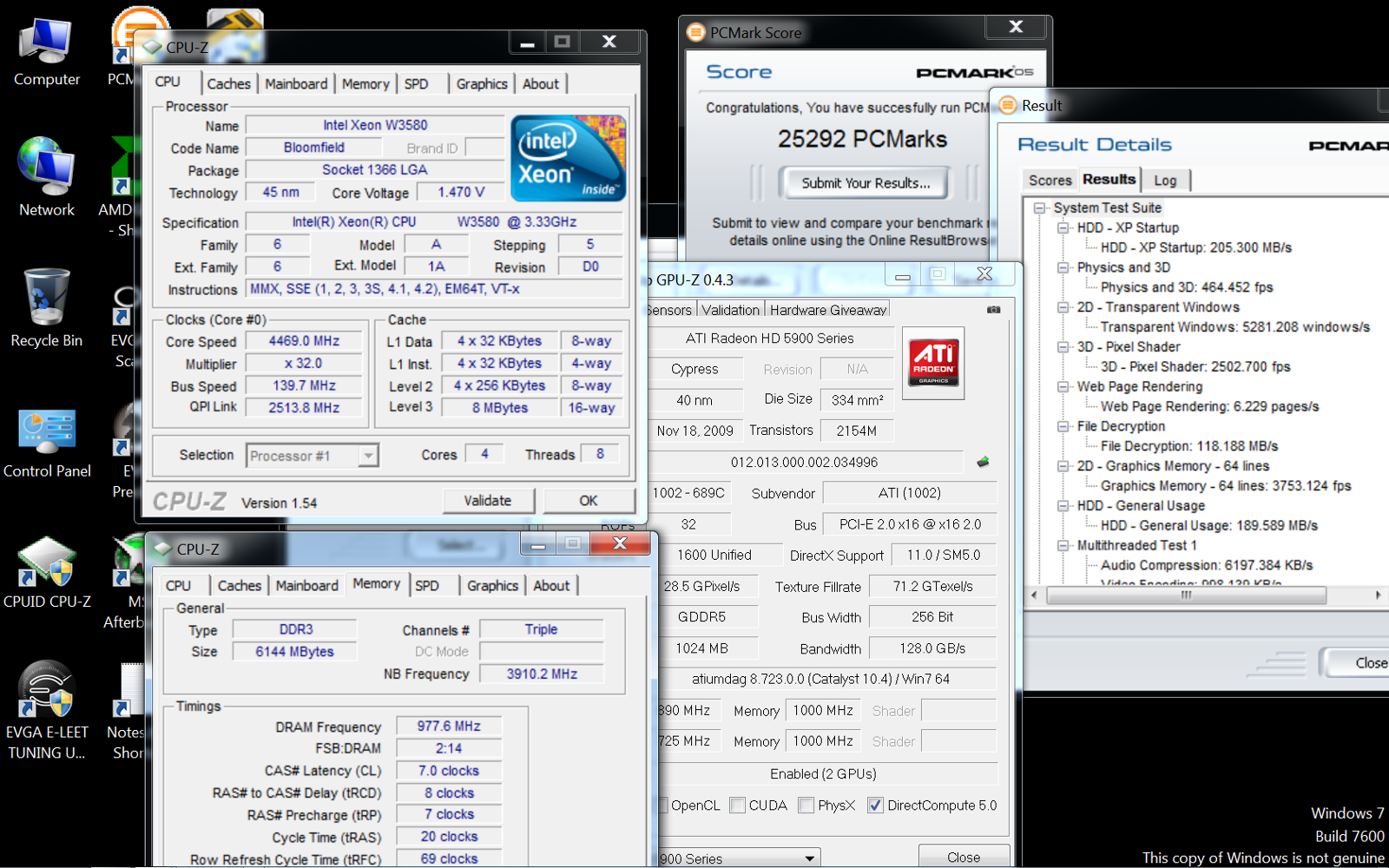Screen dimensions: 1389x868
Task: Click Close in the Result Details window
Action: (1359, 663)
